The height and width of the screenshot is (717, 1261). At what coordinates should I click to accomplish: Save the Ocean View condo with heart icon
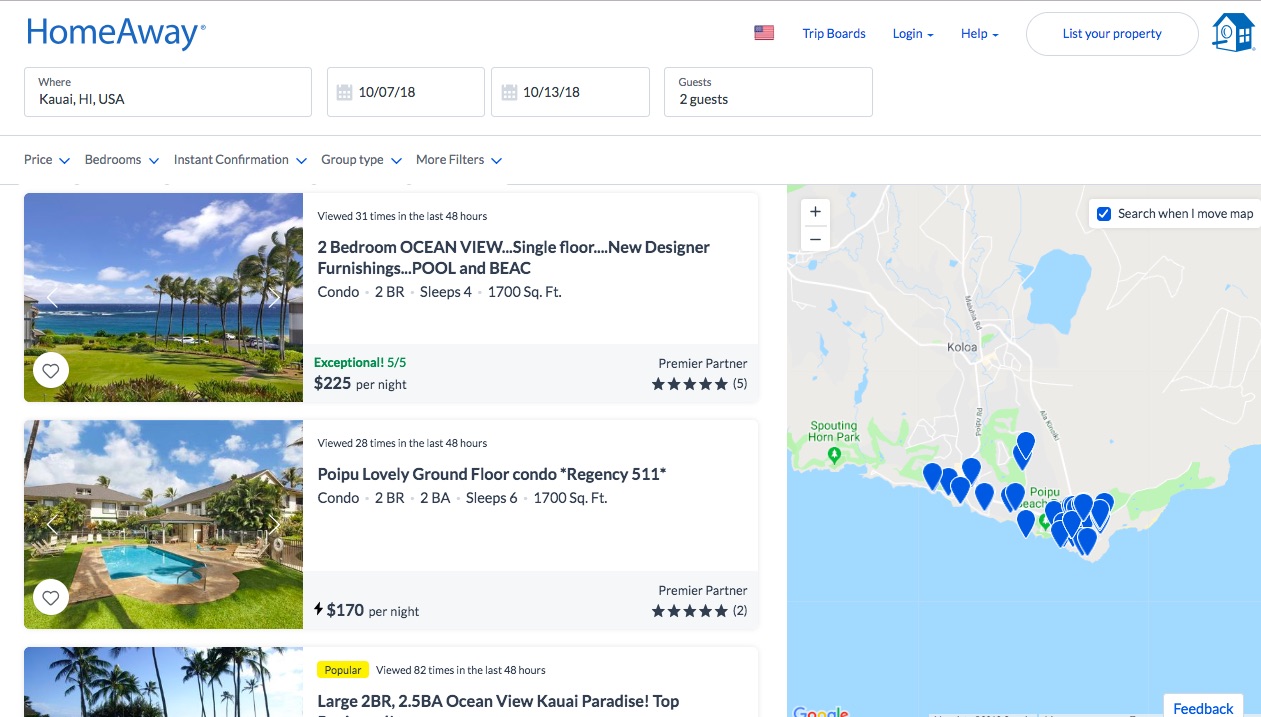51,371
